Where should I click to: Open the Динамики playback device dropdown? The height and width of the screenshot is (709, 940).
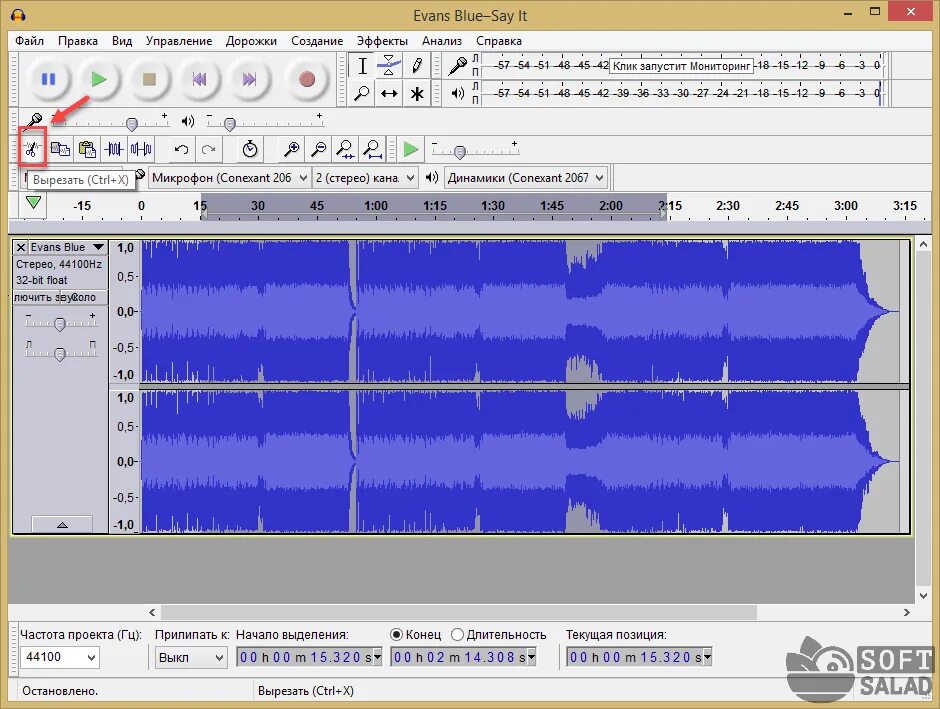click(x=526, y=178)
